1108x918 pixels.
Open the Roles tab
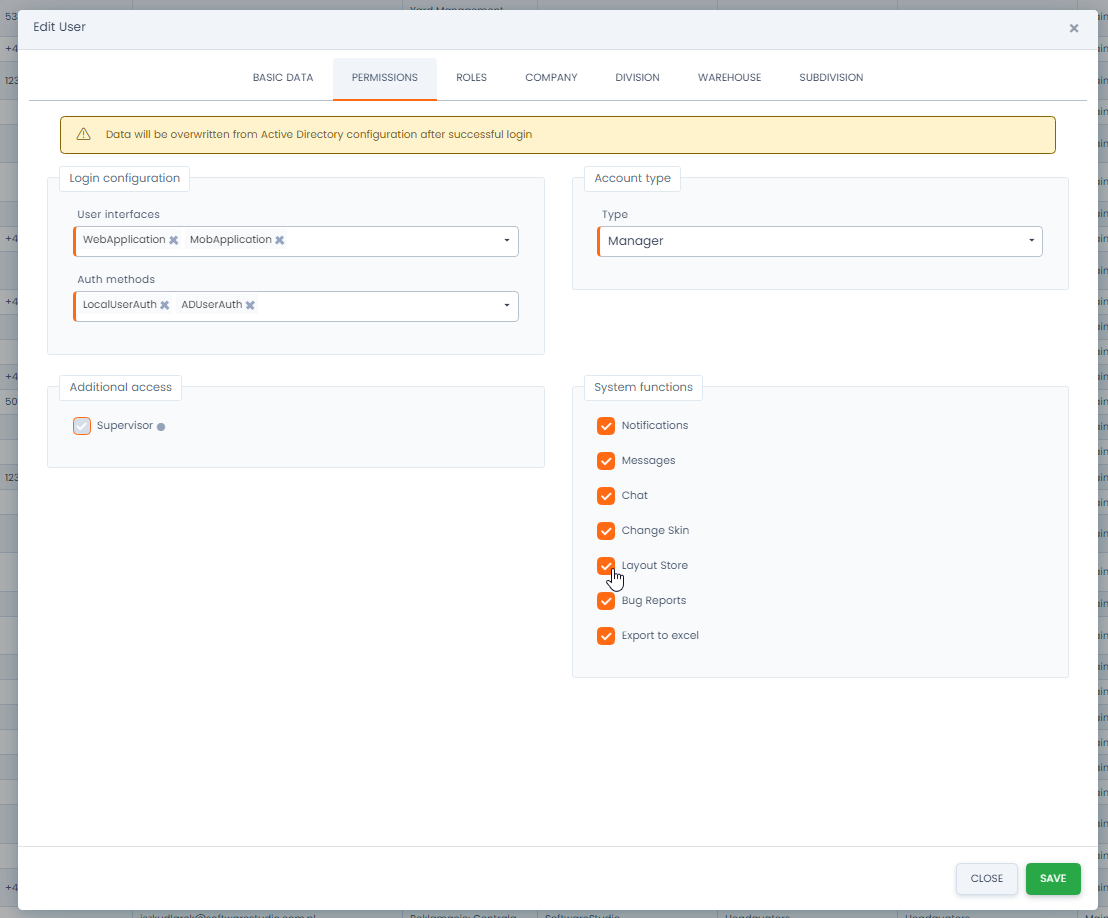pyautogui.click(x=471, y=78)
